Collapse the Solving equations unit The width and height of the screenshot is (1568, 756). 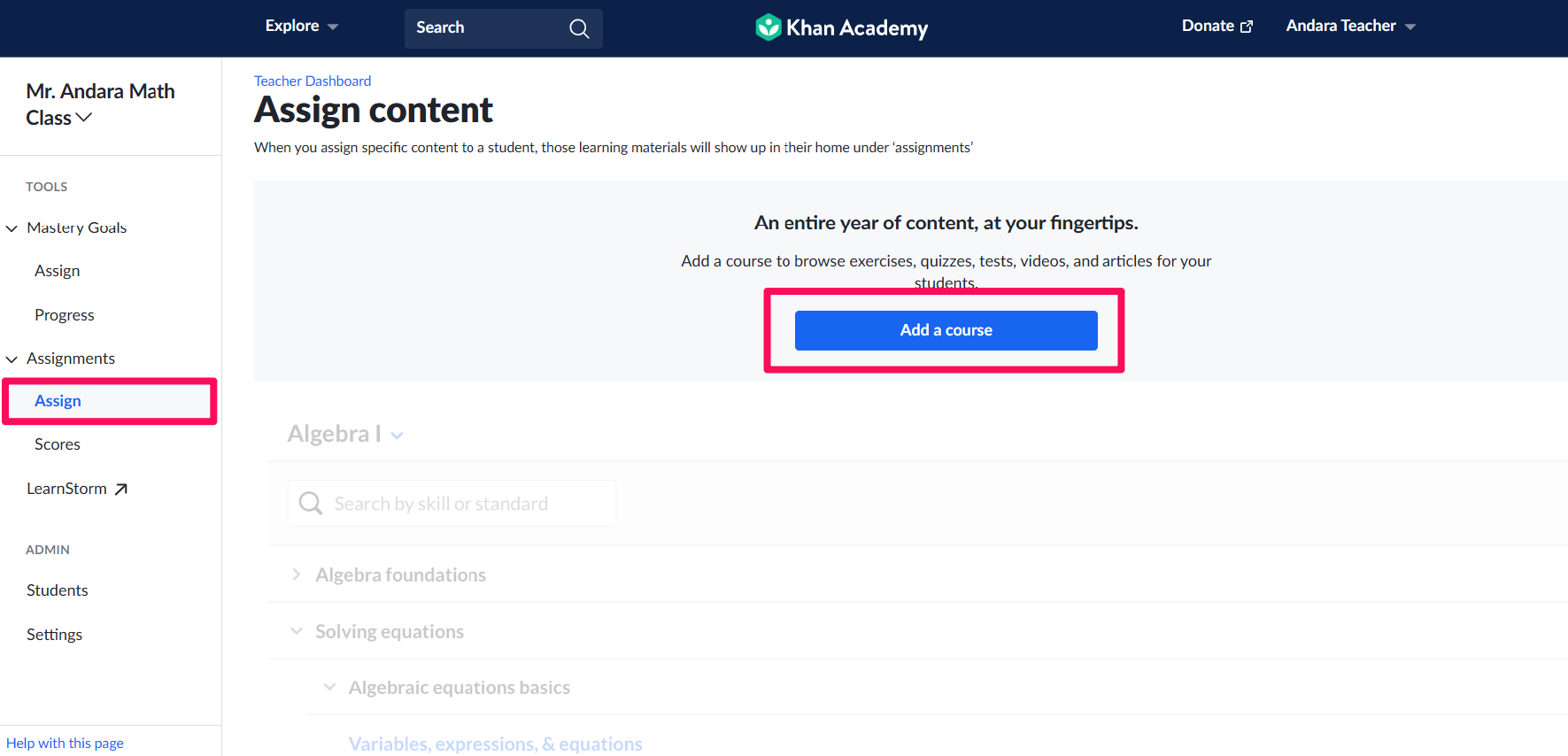pos(297,631)
